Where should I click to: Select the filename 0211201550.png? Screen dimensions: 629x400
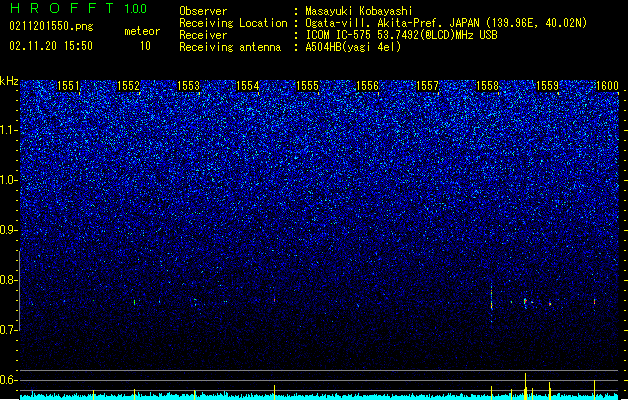pyautogui.click(x=51, y=26)
